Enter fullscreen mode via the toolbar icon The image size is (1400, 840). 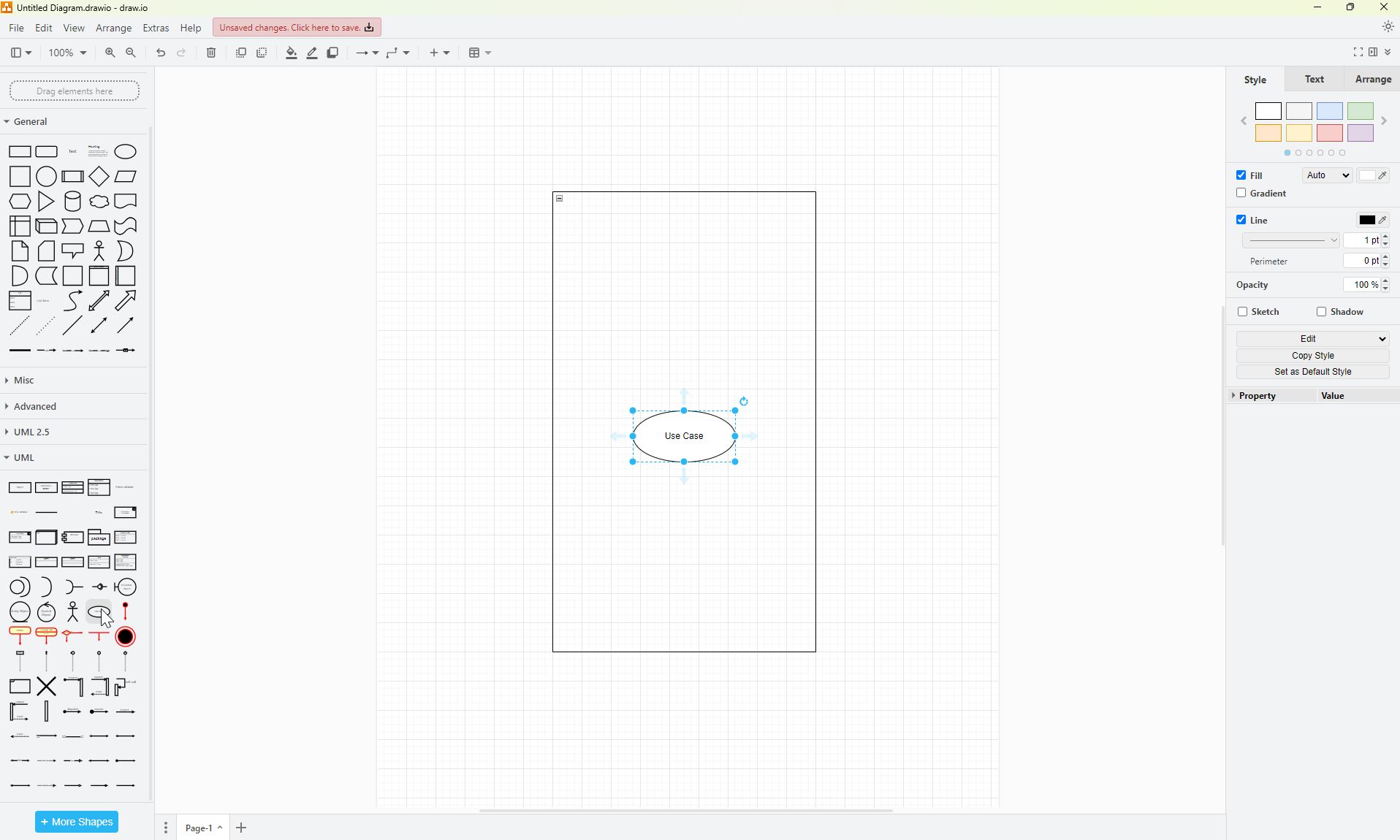pos(1357,52)
